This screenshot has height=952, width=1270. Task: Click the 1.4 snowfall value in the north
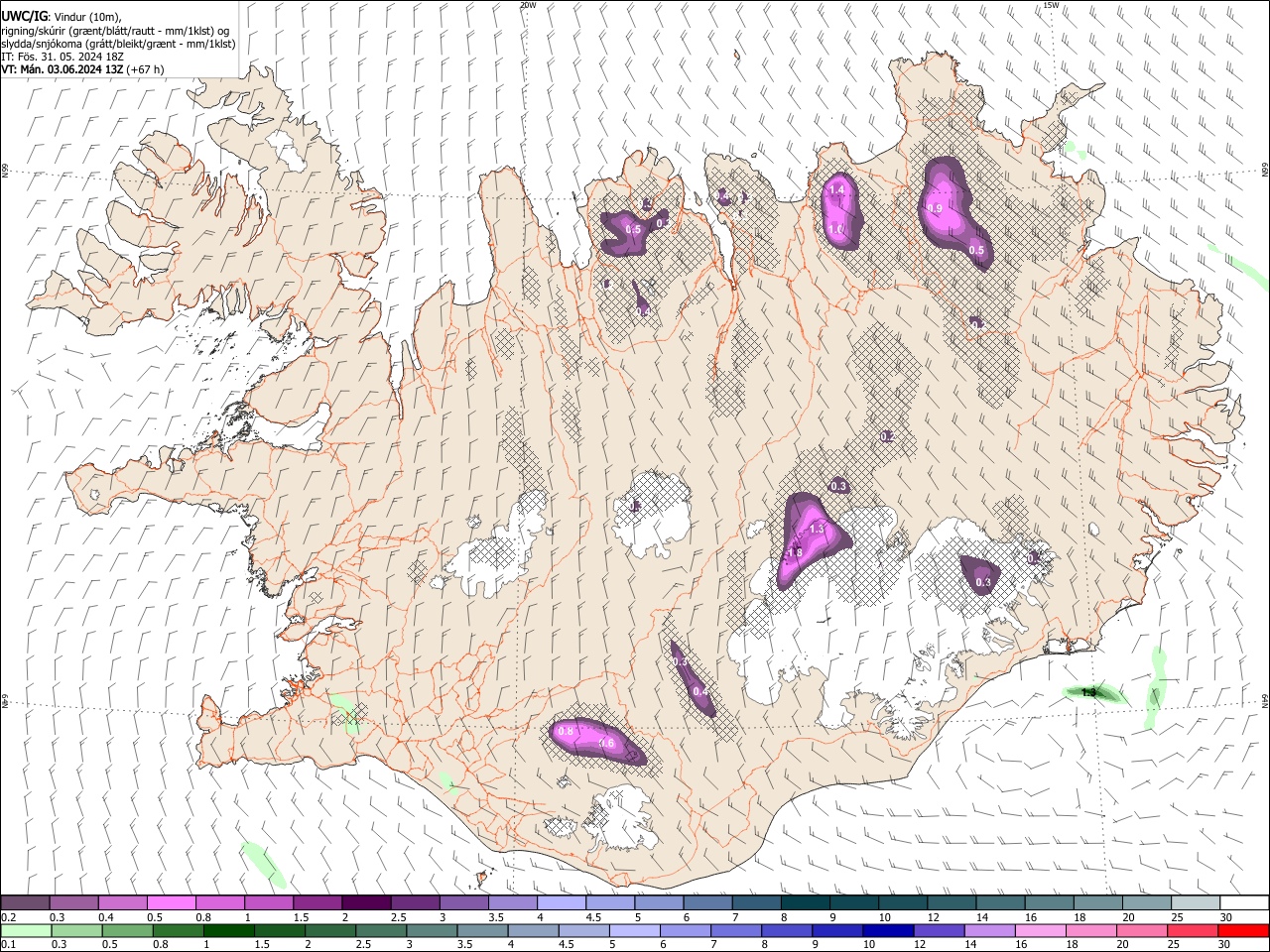(836, 189)
